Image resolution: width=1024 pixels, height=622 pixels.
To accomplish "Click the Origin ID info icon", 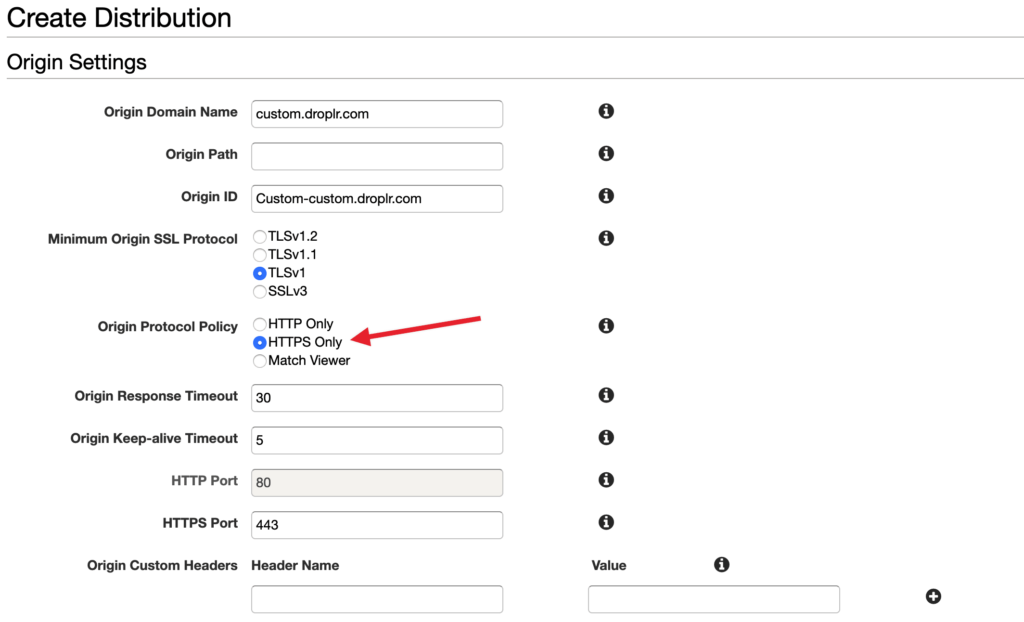I will (x=606, y=196).
